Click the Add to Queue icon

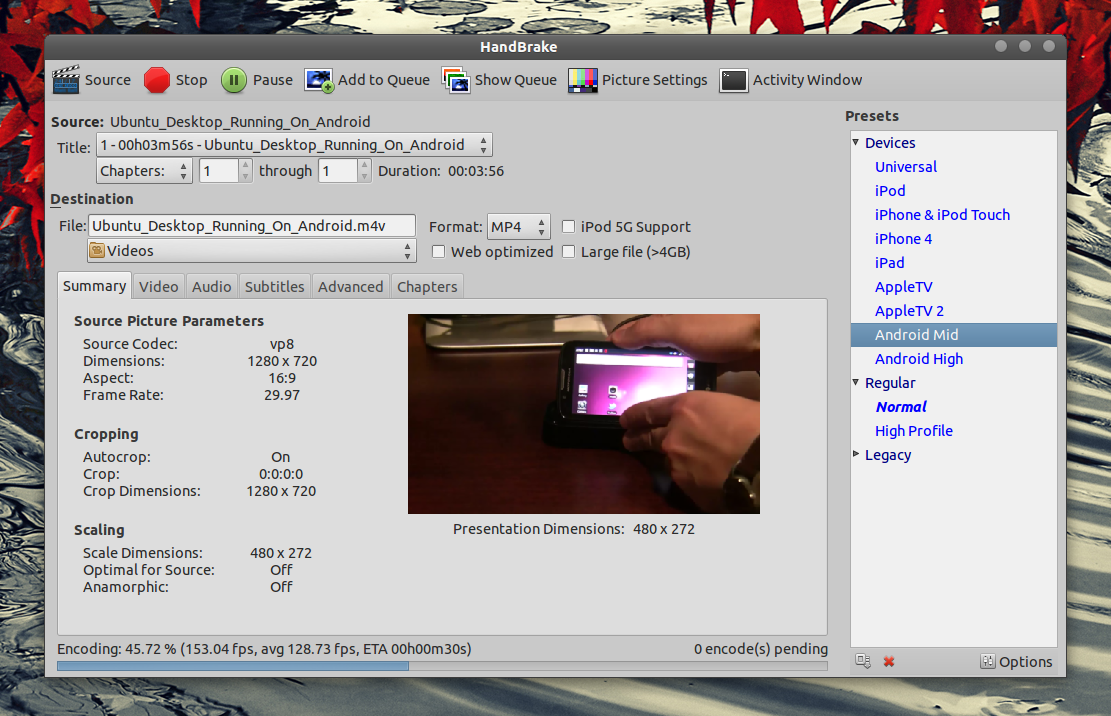point(319,80)
